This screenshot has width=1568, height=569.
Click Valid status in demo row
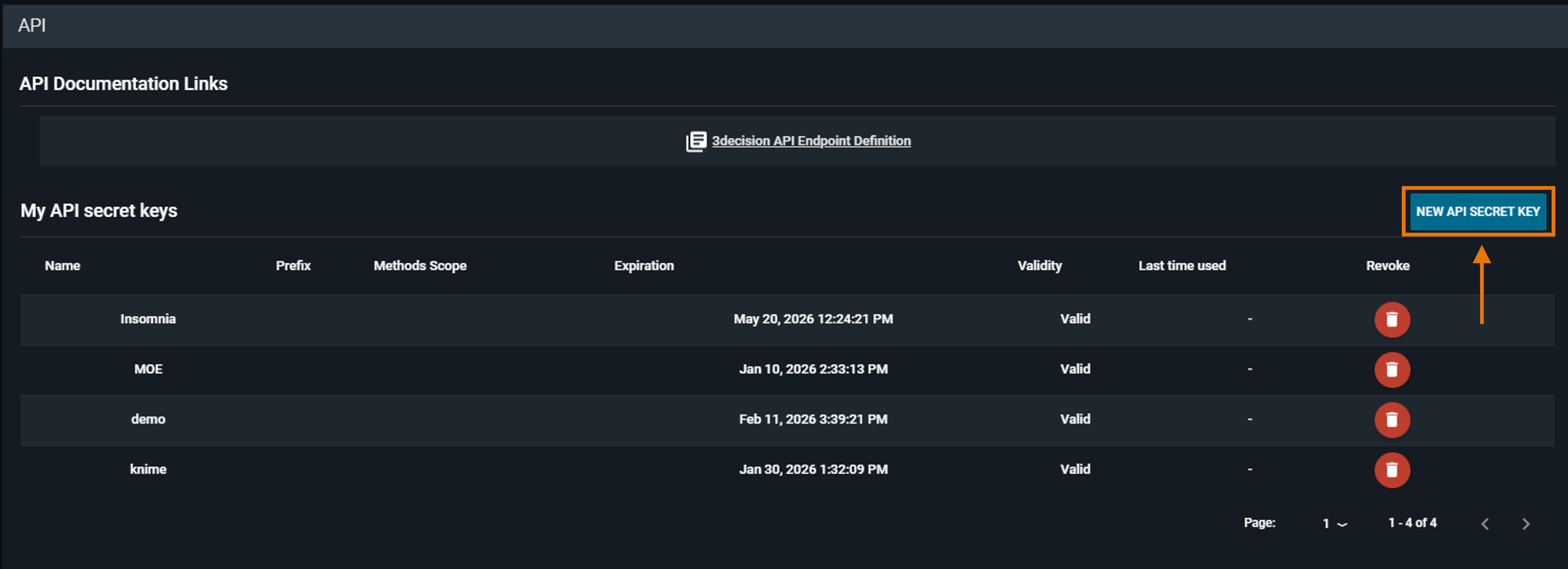(1075, 418)
